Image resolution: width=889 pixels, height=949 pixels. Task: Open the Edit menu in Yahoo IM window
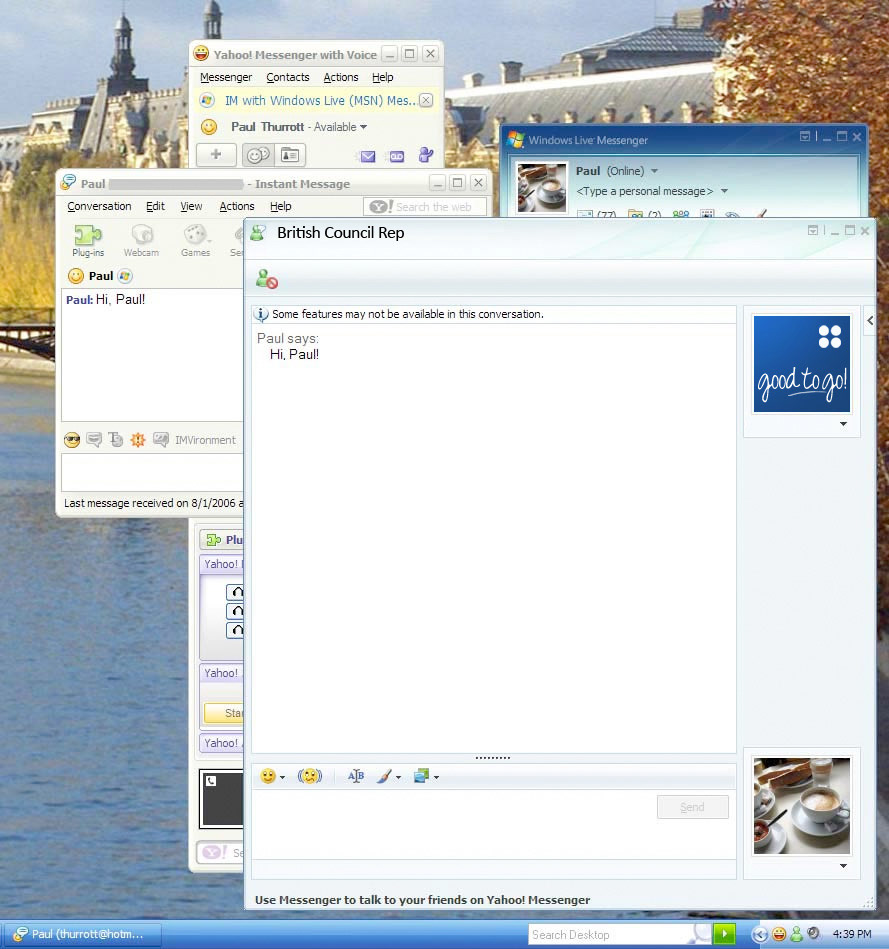[x=155, y=206]
